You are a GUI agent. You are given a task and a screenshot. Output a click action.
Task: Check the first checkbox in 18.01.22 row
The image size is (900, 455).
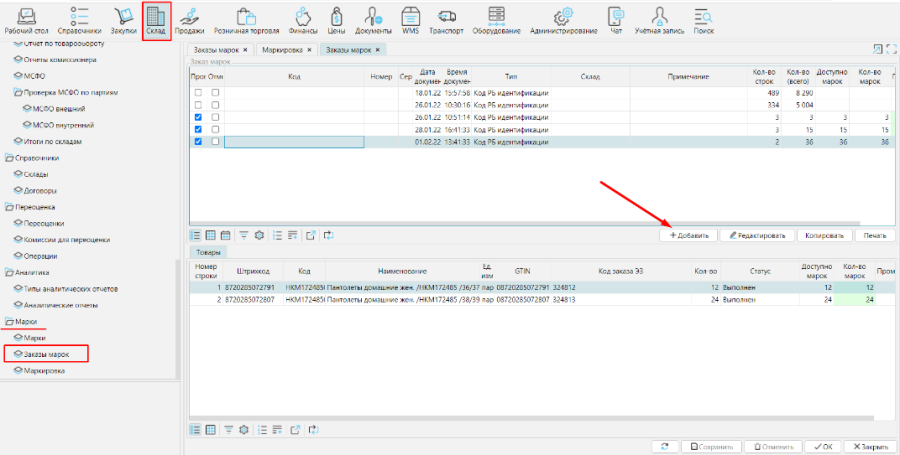[x=198, y=93]
